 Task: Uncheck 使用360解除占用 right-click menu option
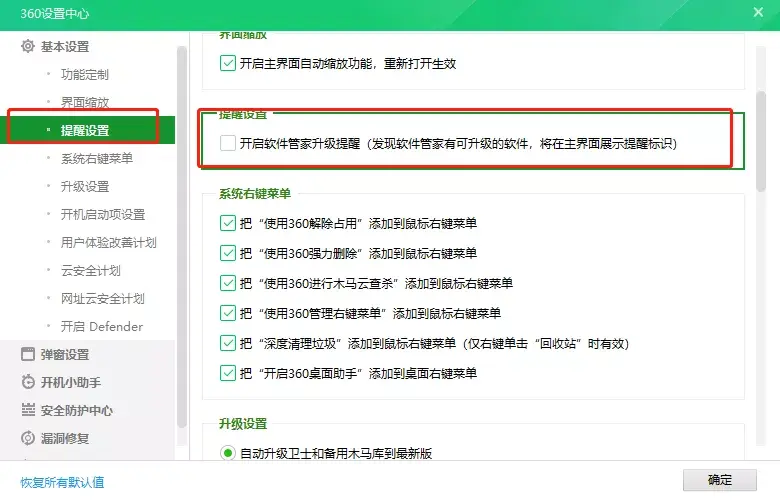[228, 223]
